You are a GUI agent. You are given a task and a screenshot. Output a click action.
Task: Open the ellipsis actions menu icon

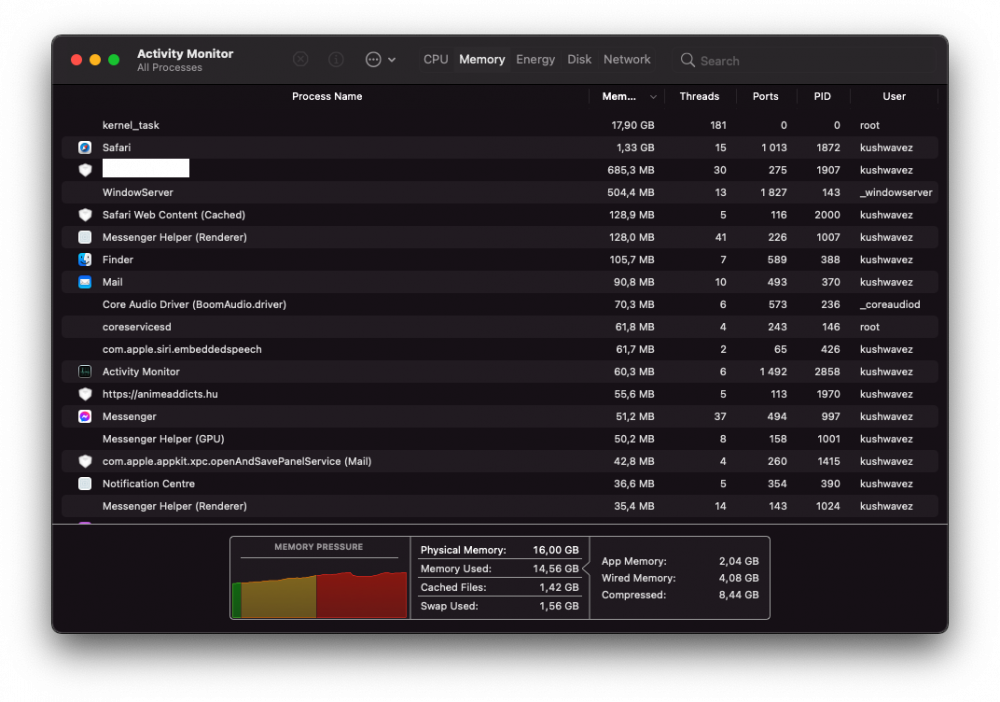tap(373, 59)
